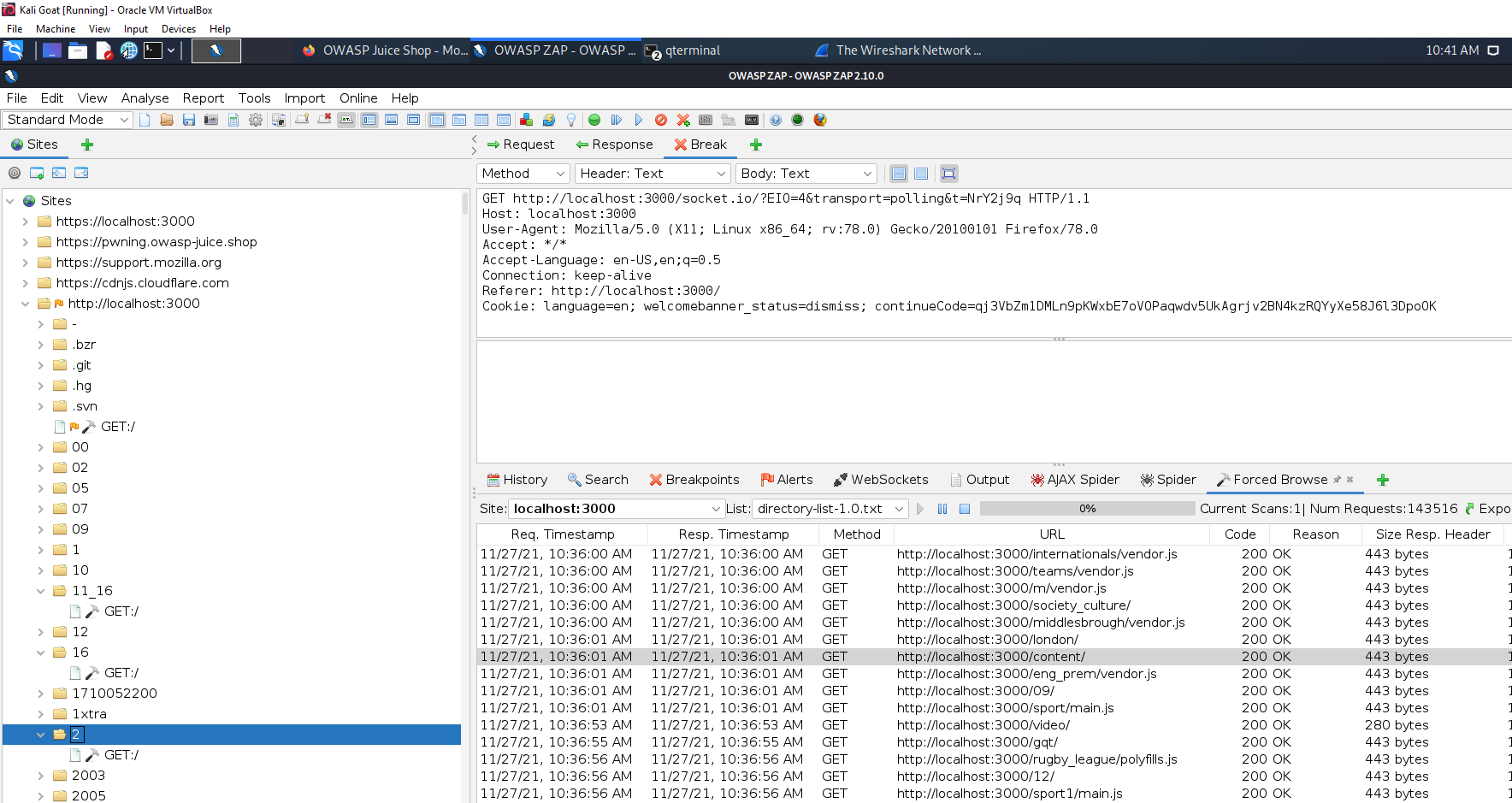1512x803 pixels.
Task: Click the Snapshot Session camera icon
Action: click(211, 120)
